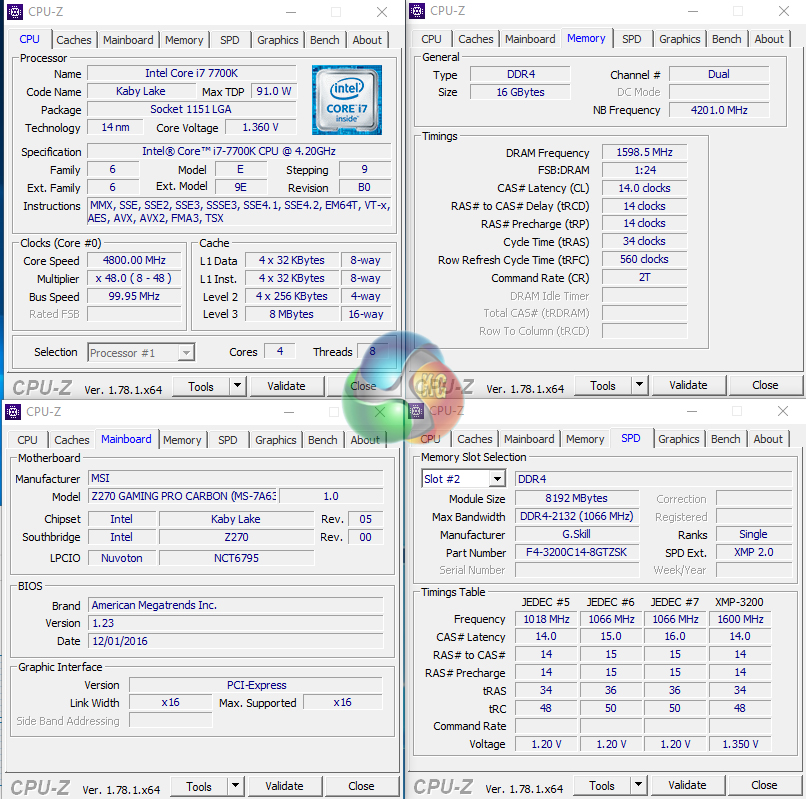
Task: Click Tools button in the Mainboard window
Action: pos(199,786)
